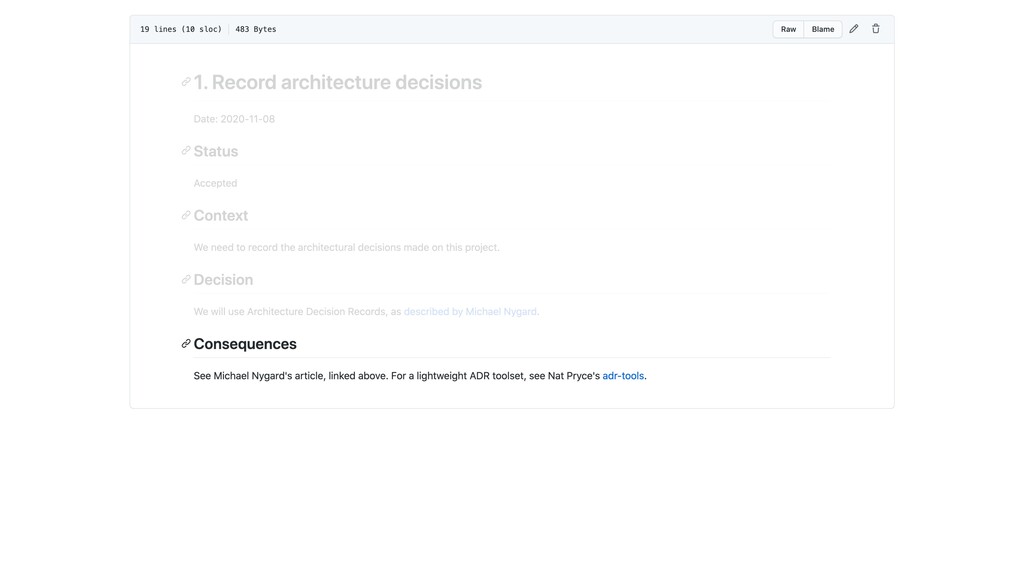Click the 'Accepted' status text
The height and width of the screenshot is (576, 1024).
pos(215,183)
